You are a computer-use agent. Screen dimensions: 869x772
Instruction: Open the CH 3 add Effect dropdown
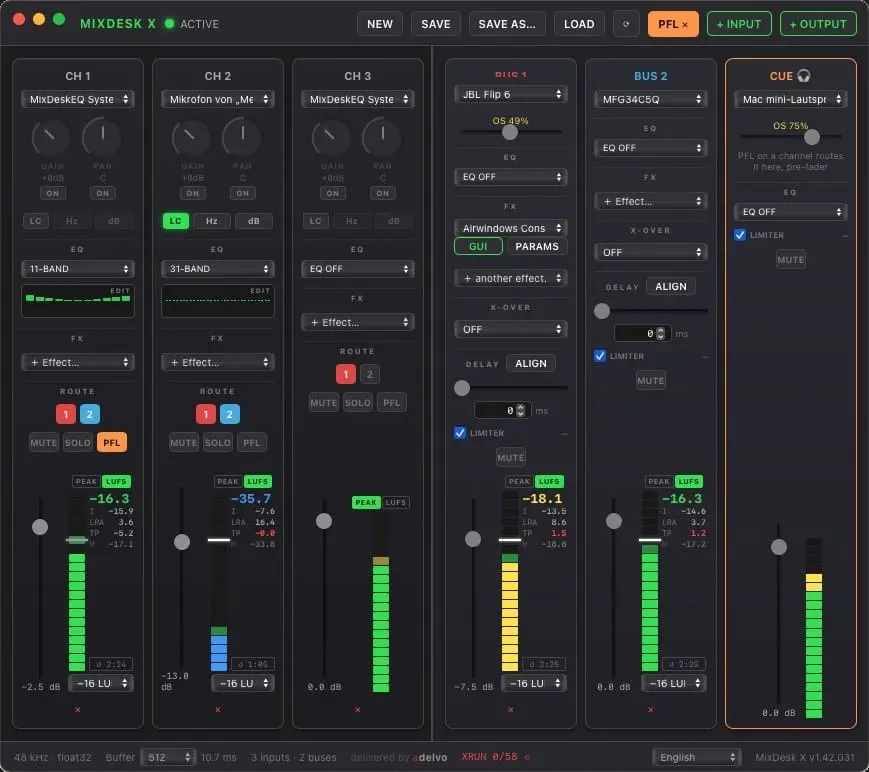(357, 323)
